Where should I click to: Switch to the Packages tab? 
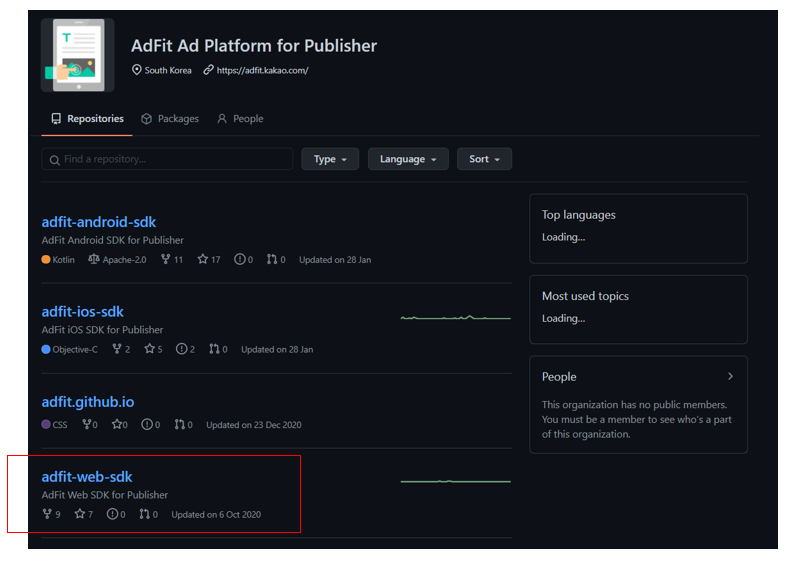tap(170, 119)
